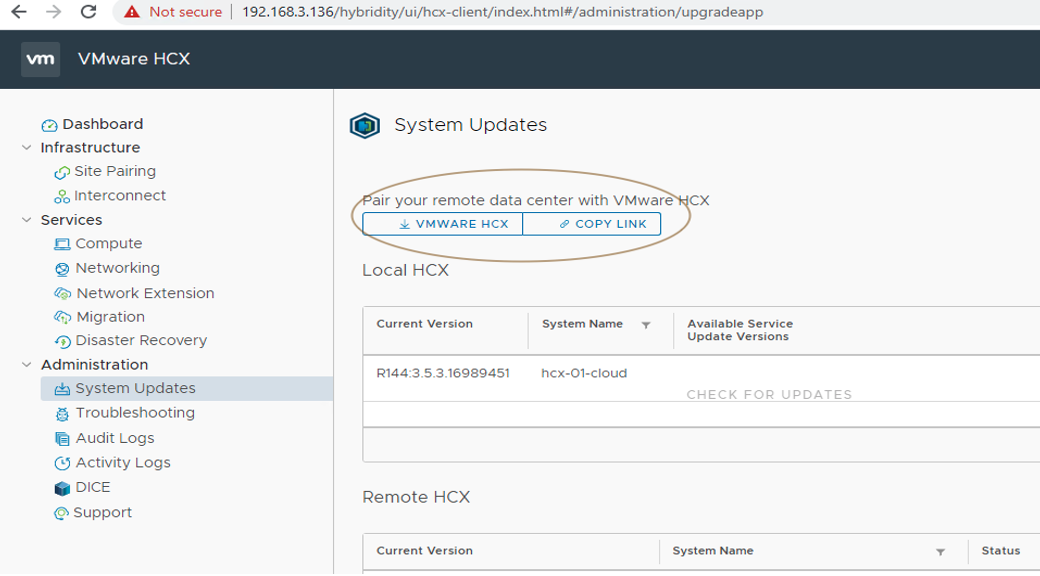Viewport: 1040px width, 576px height.
Task: Click CHECK FOR UPDATES for the local system
Action: tap(770, 394)
